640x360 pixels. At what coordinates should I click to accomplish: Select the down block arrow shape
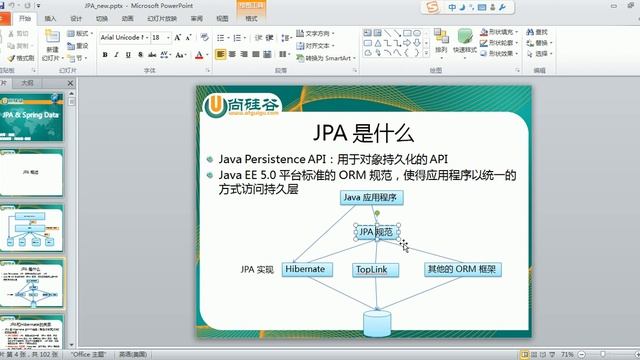click(x=417, y=43)
